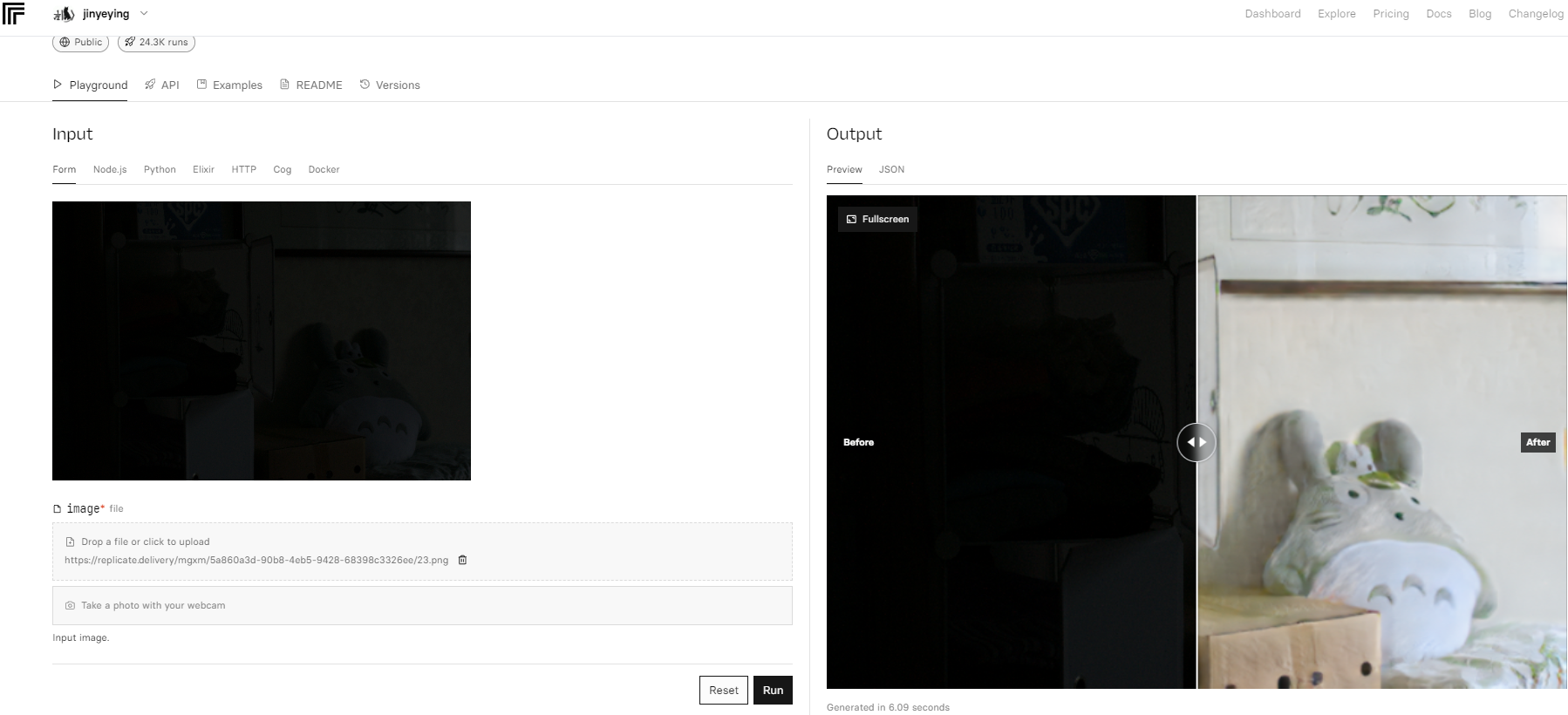Click the Examples tab icon
Image resolution: width=1568 pixels, height=715 pixels.
(x=201, y=85)
